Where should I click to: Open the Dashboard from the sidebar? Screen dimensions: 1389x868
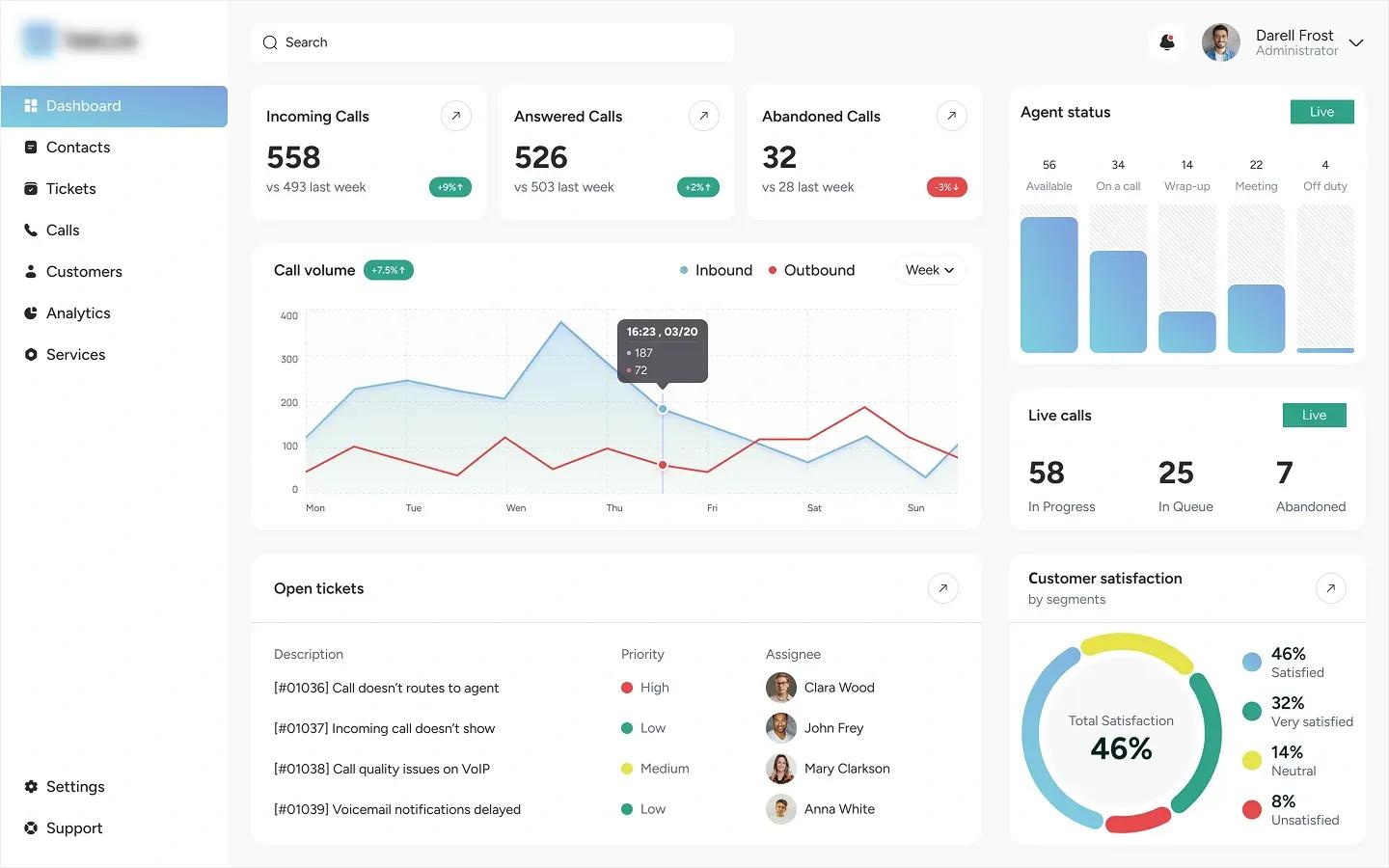[x=82, y=106]
